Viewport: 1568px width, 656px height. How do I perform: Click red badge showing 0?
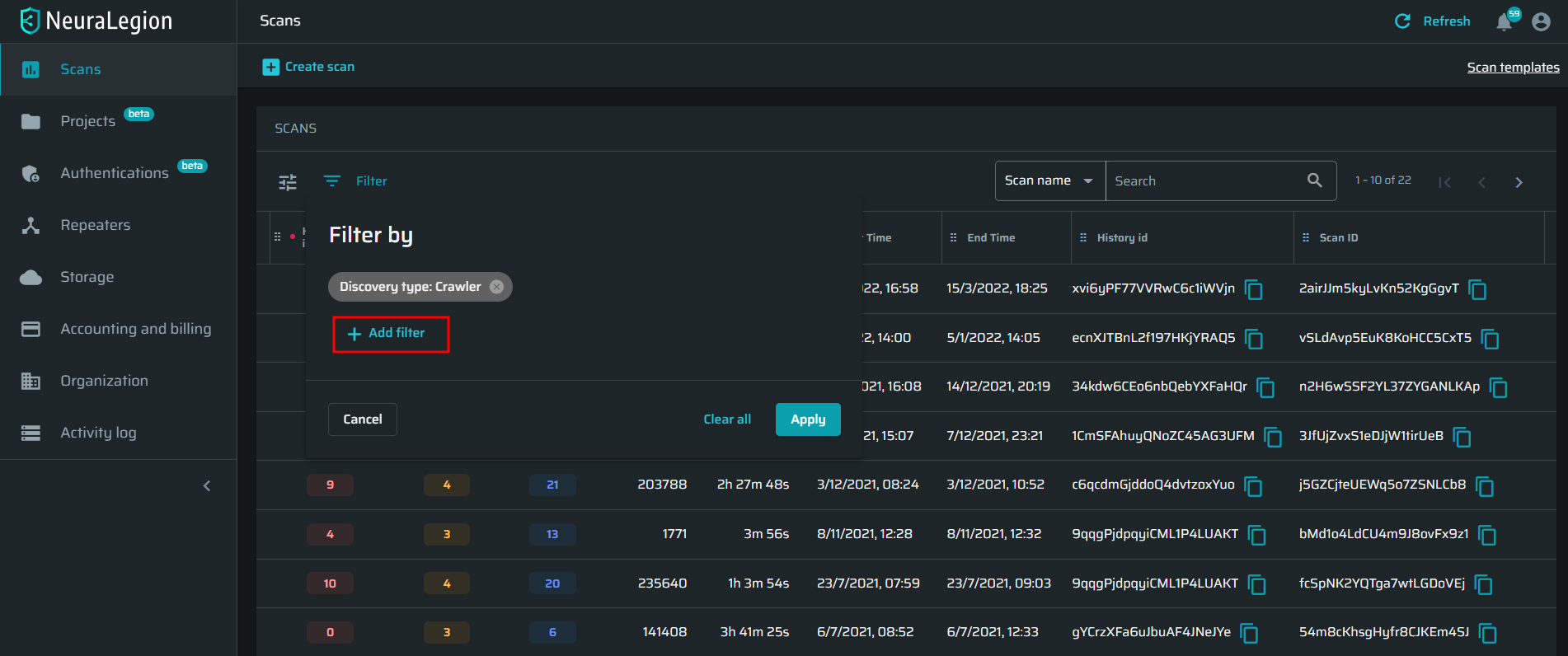[x=330, y=632]
